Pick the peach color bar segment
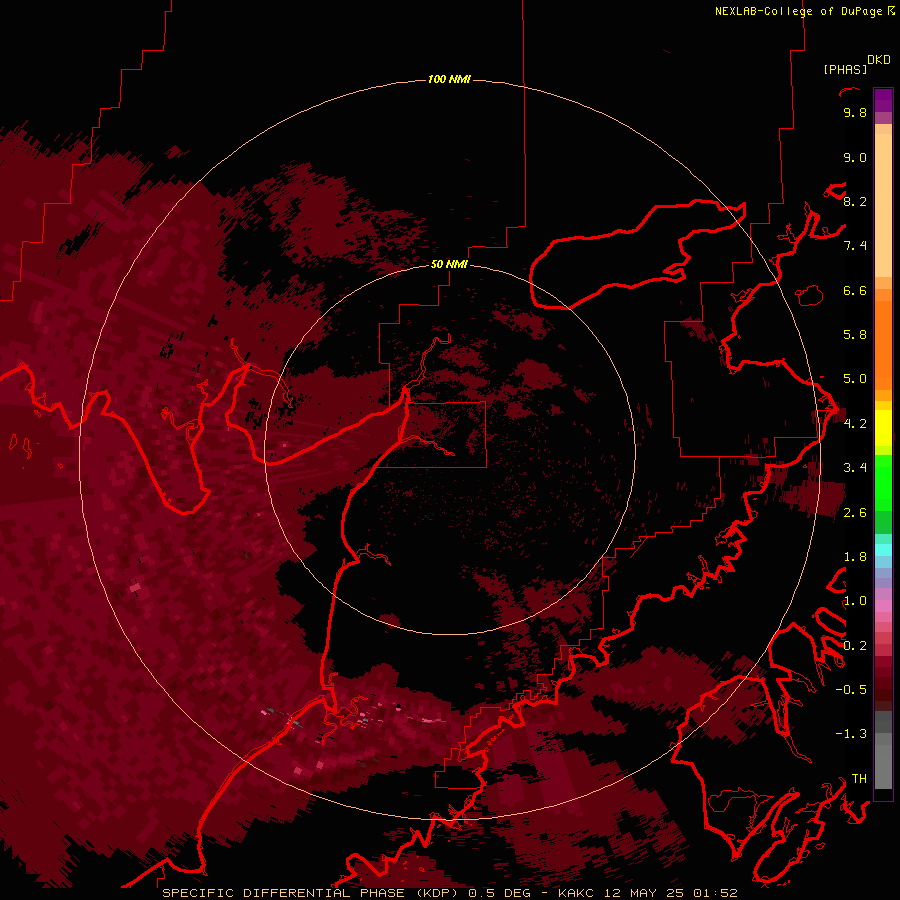Screen dimensions: 900x900 click(x=883, y=205)
